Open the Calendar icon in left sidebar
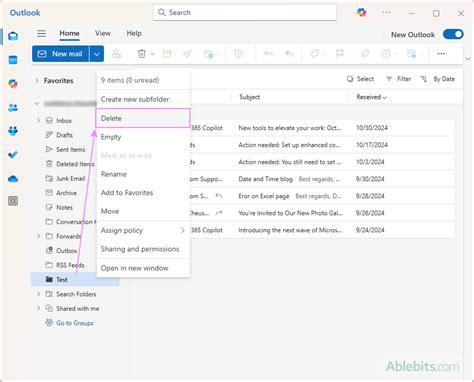This screenshot has height=382, width=474. pyautogui.click(x=13, y=60)
